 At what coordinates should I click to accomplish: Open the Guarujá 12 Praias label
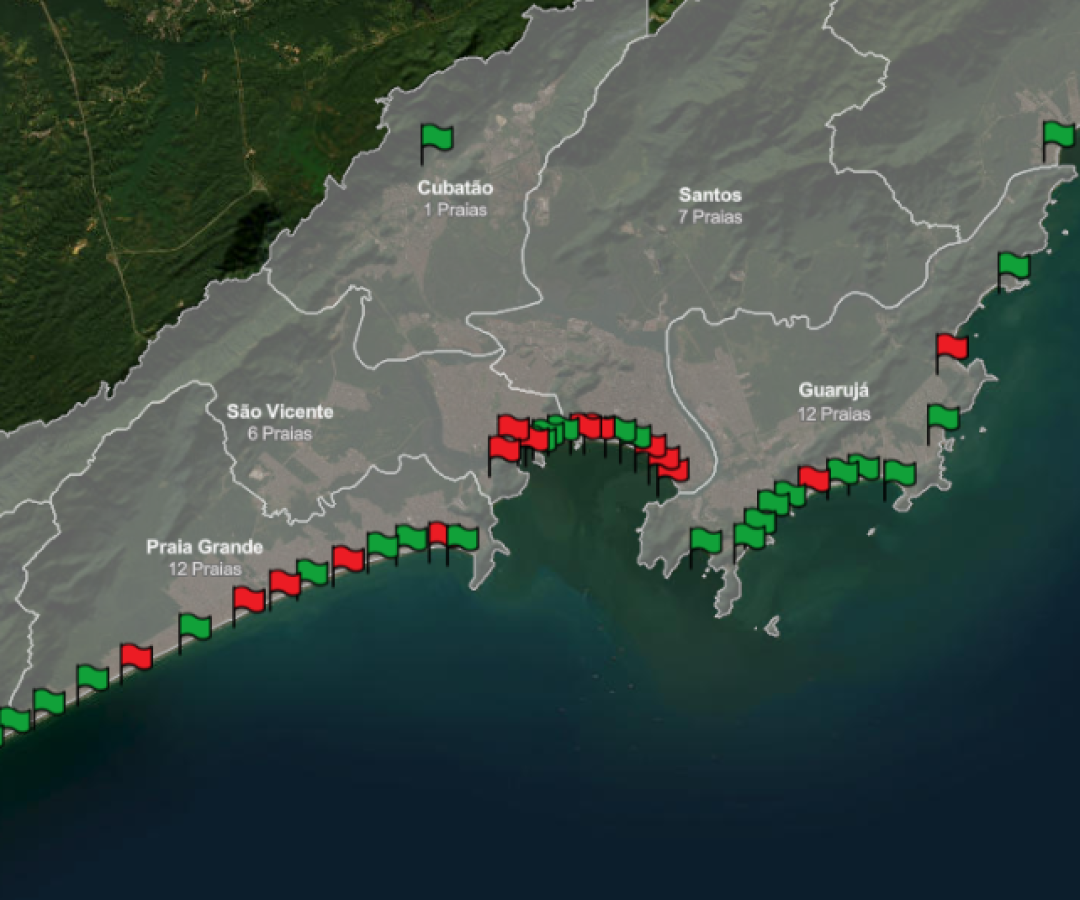point(836,397)
